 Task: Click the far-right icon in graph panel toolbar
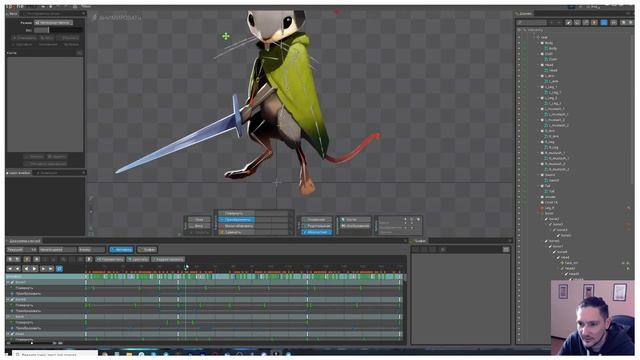point(506,249)
